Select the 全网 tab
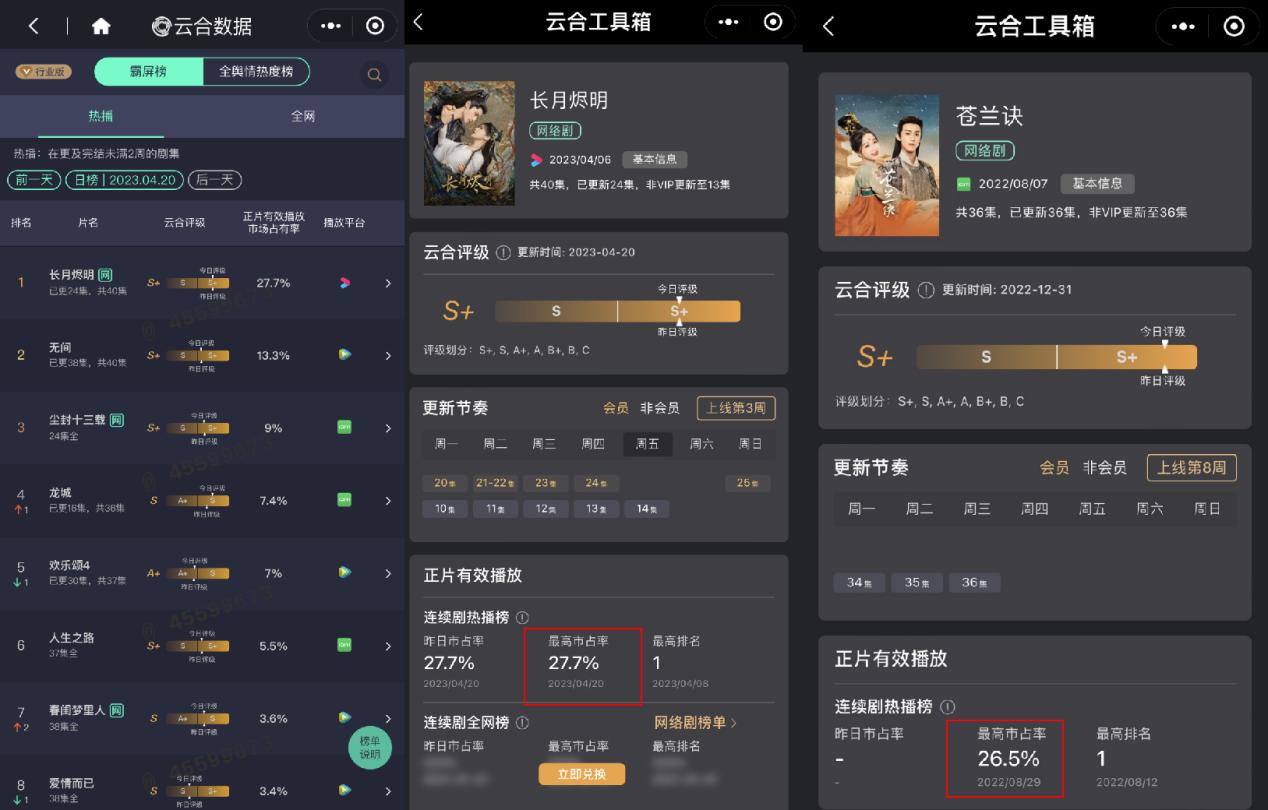Screen dimensions: 1268x810 pos(303,116)
